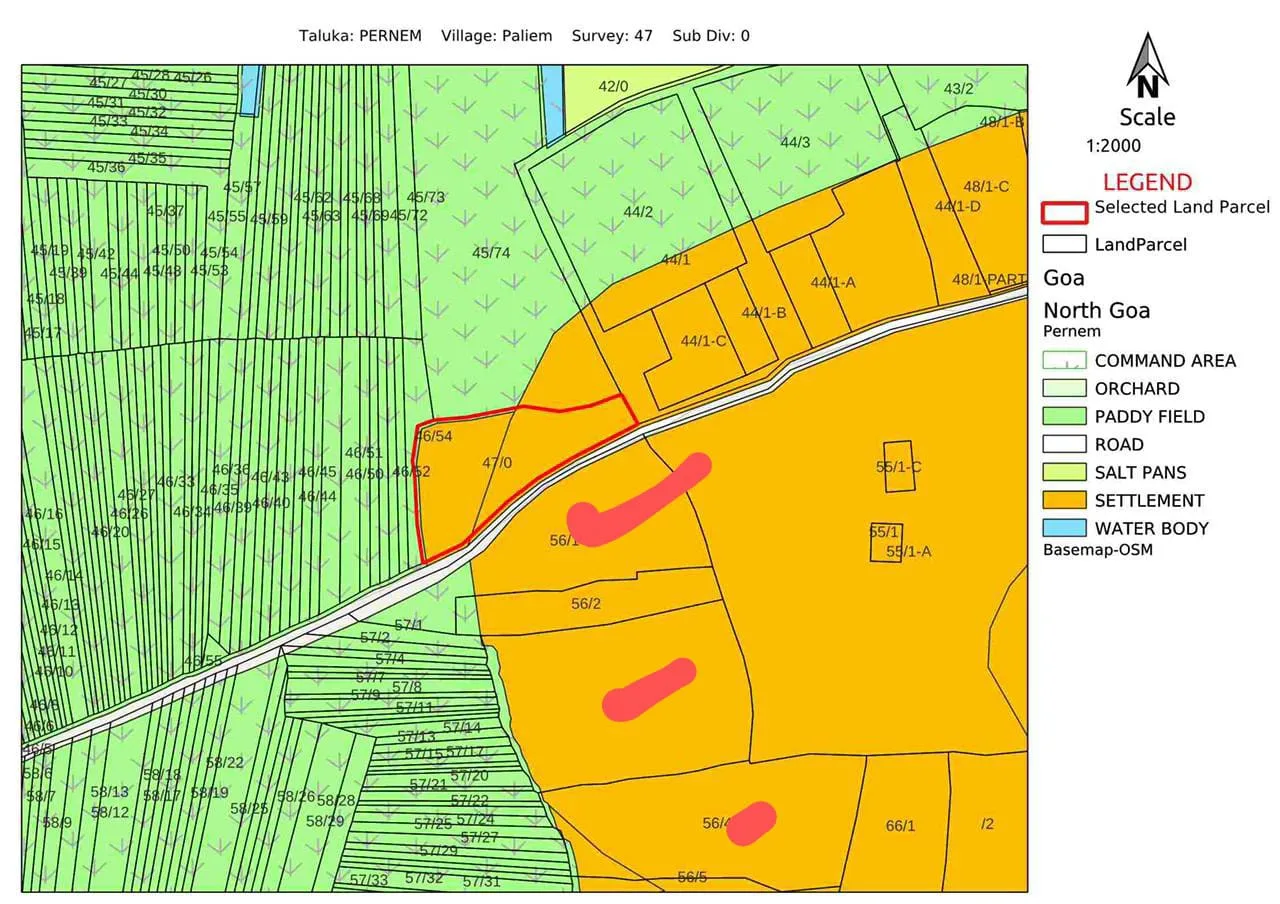Click the 'Goa' state label in legend

(x=1064, y=278)
